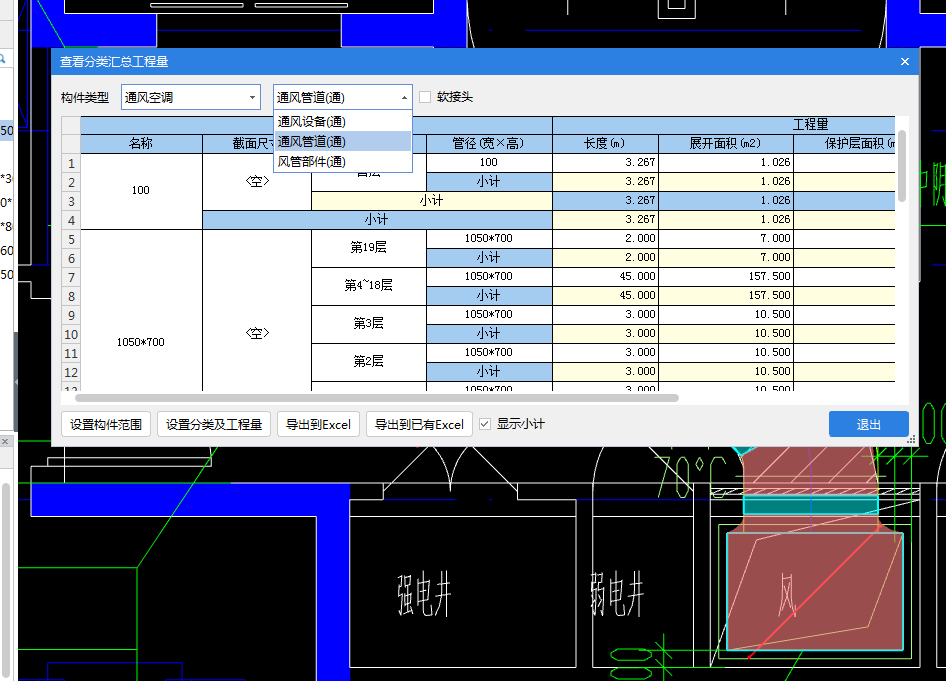
Task: Click the 小计 cell in row 4
Action: click(377, 220)
